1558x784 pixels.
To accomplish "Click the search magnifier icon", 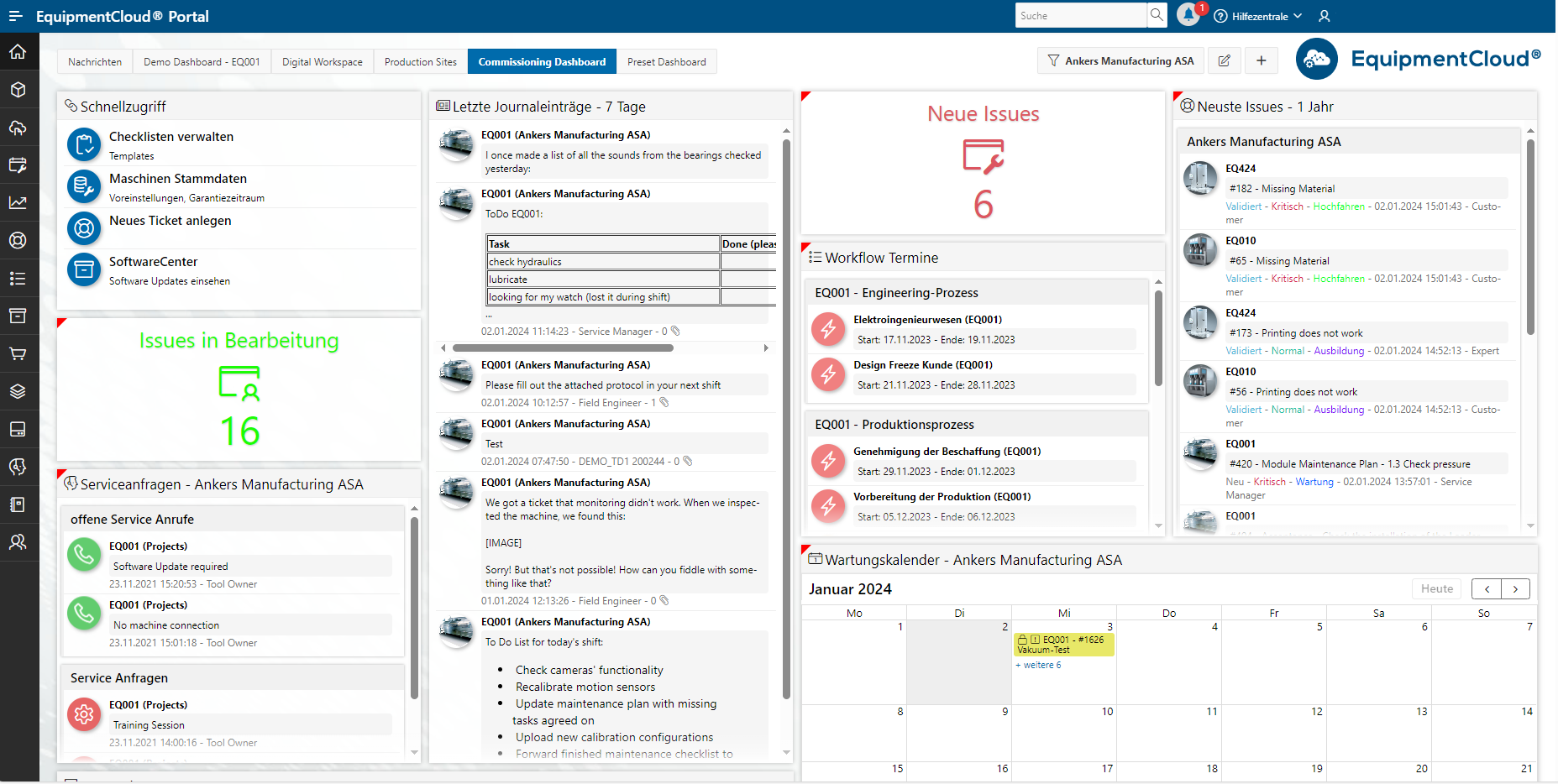I will coord(1157,15).
